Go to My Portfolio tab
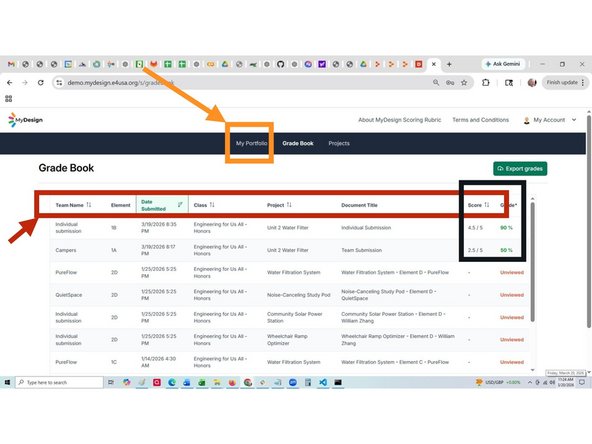Image resolution: width=592 pixels, height=444 pixels. click(251, 143)
